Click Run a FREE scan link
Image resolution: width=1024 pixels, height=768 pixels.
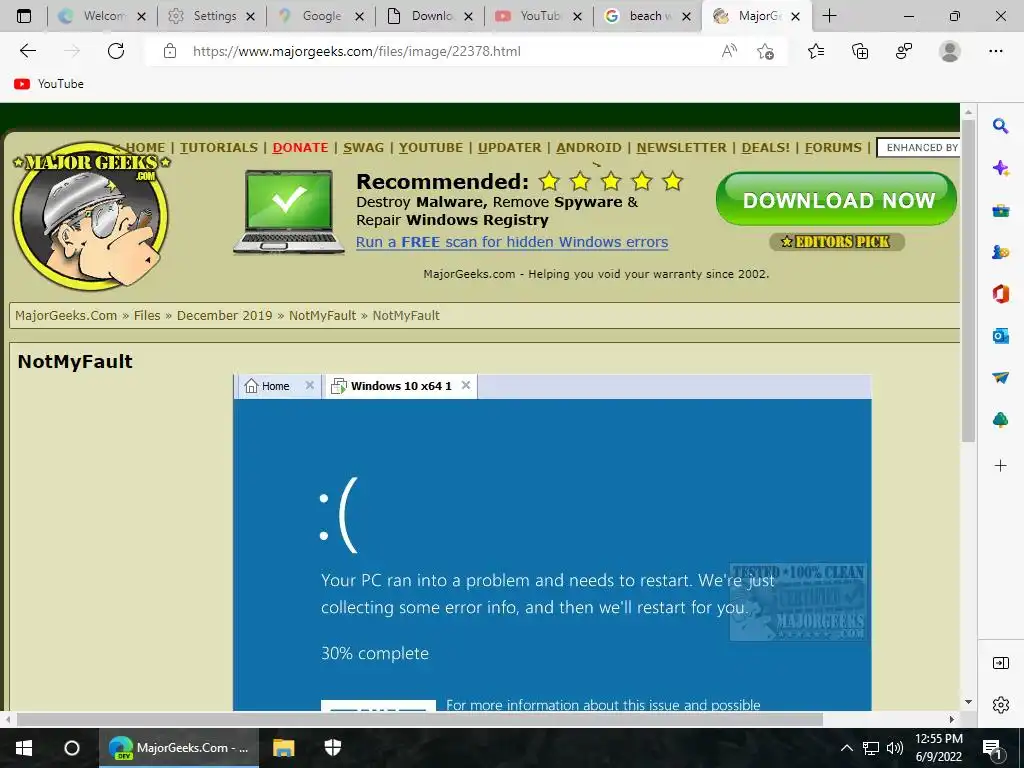[512, 242]
